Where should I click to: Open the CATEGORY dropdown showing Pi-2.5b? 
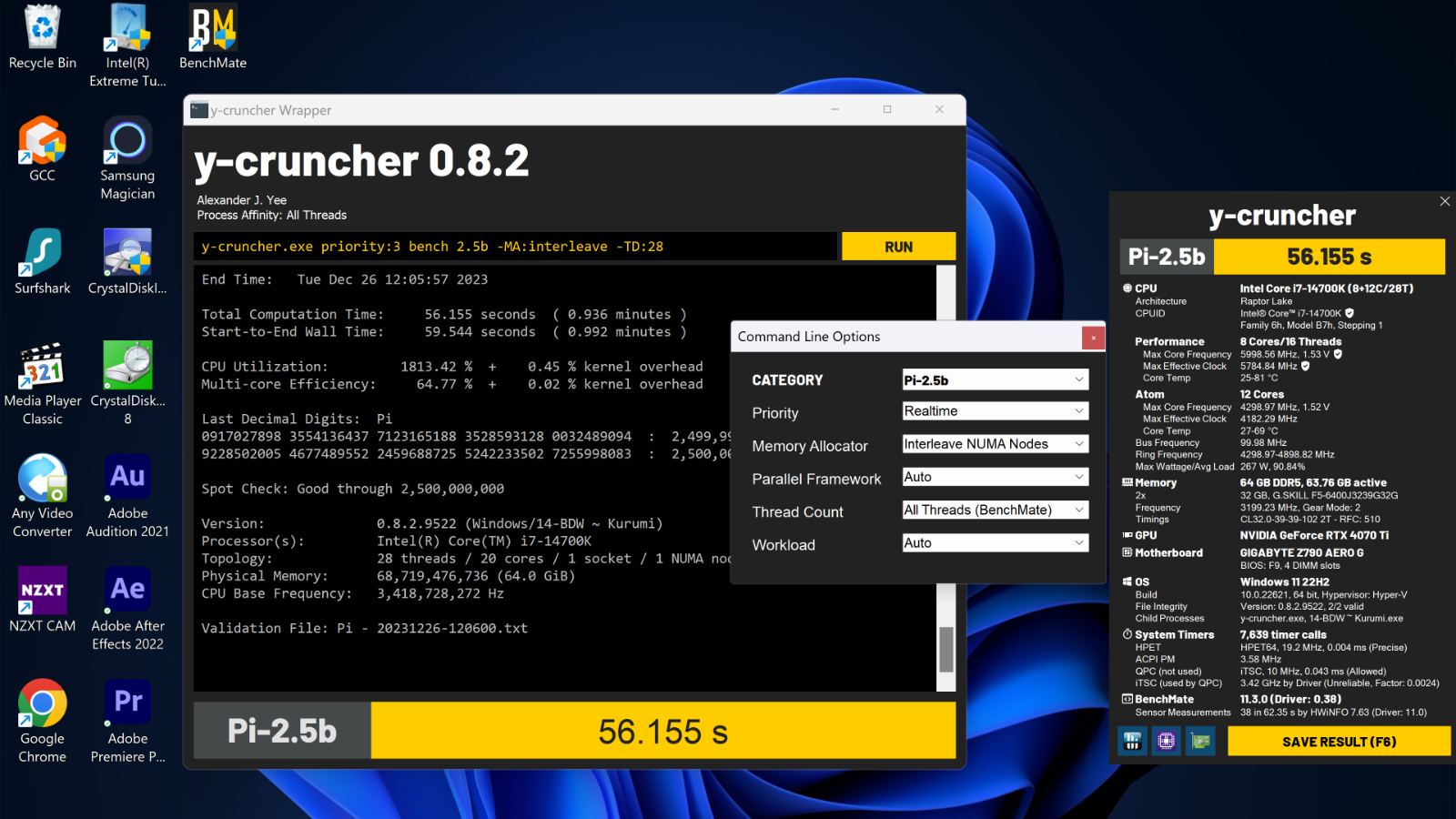coord(995,379)
